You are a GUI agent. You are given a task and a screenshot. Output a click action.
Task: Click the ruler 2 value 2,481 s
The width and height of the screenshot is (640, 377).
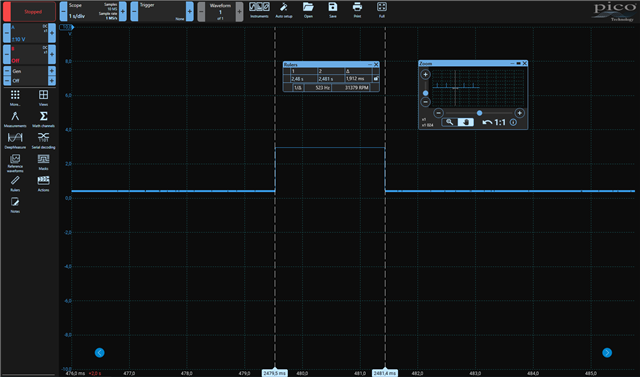pyautogui.click(x=331, y=79)
